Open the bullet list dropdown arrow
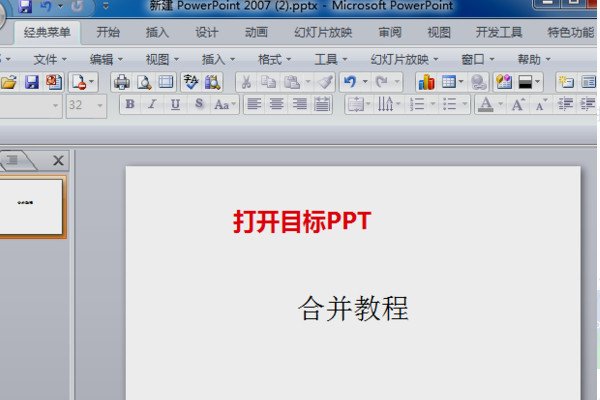This screenshot has height=400, width=600. [465, 104]
